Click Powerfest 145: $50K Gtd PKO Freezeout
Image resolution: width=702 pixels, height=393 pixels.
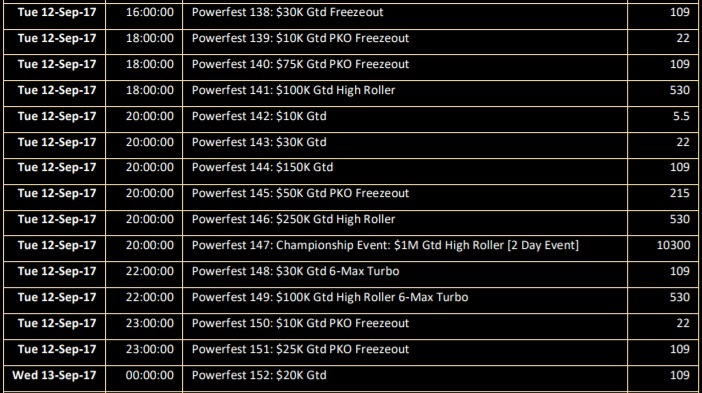(x=300, y=193)
